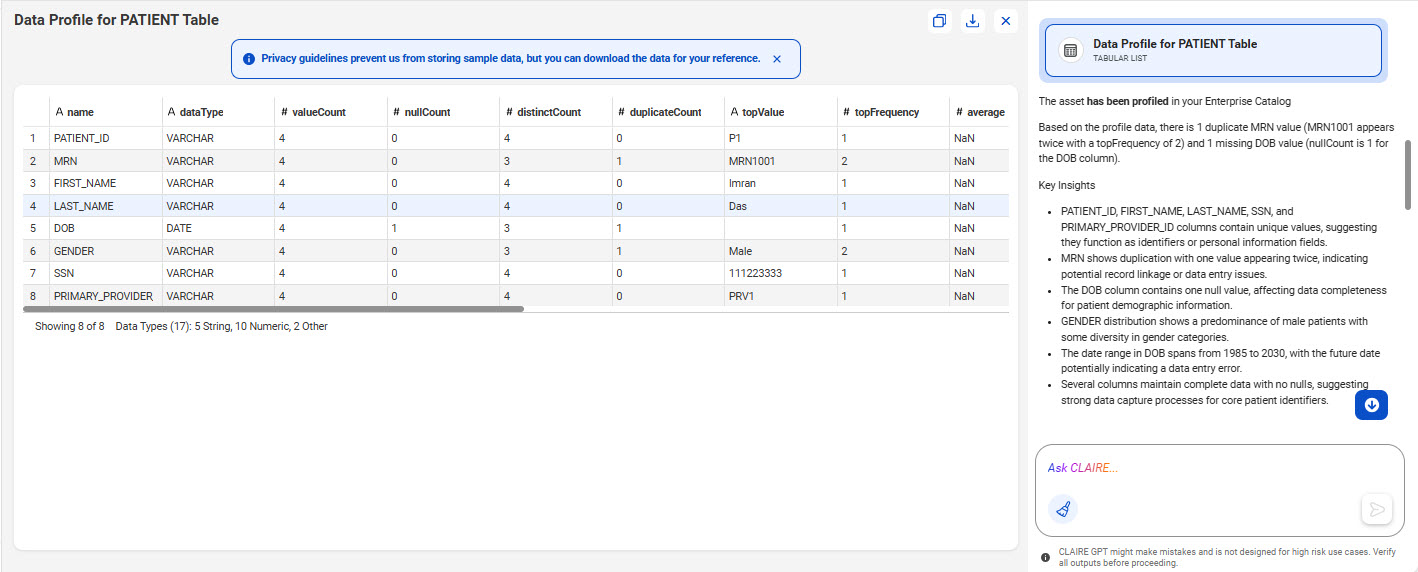Select the MRN name cell

click(x=105, y=161)
